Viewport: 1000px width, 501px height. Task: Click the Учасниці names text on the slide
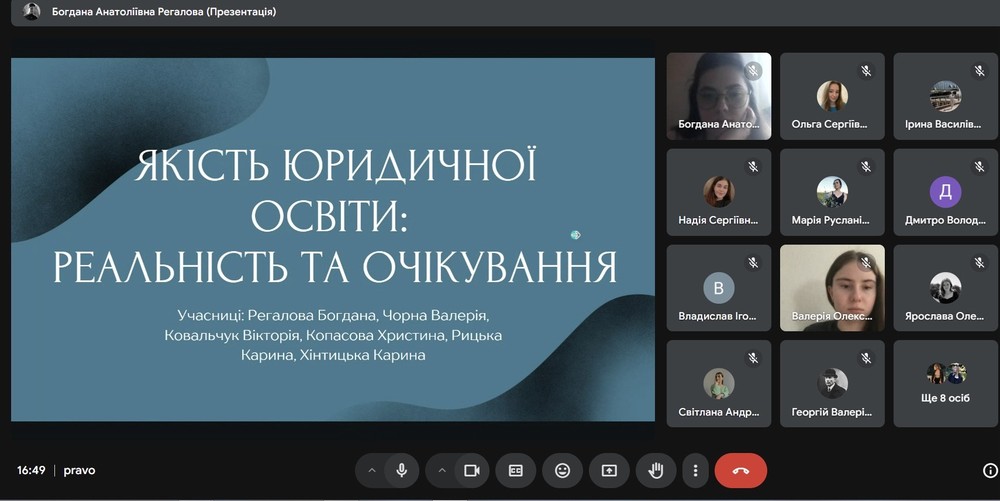[333, 335]
